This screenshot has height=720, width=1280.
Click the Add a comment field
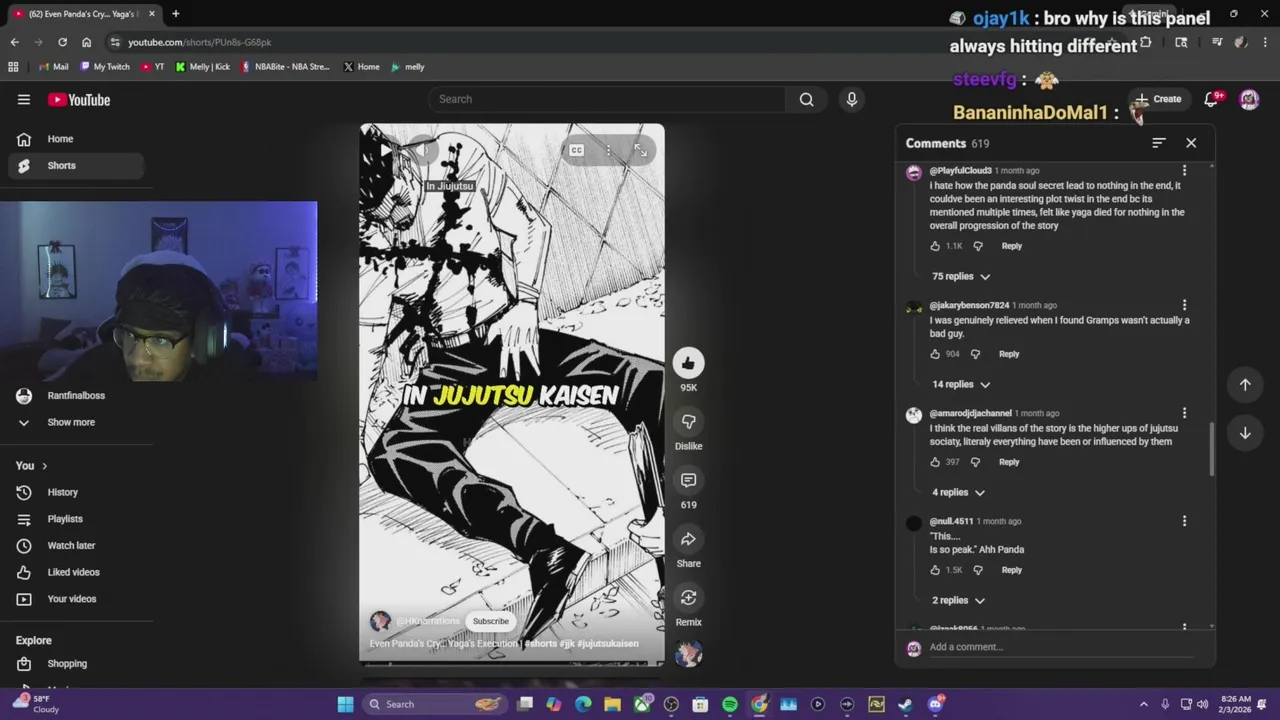point(1060,647)
